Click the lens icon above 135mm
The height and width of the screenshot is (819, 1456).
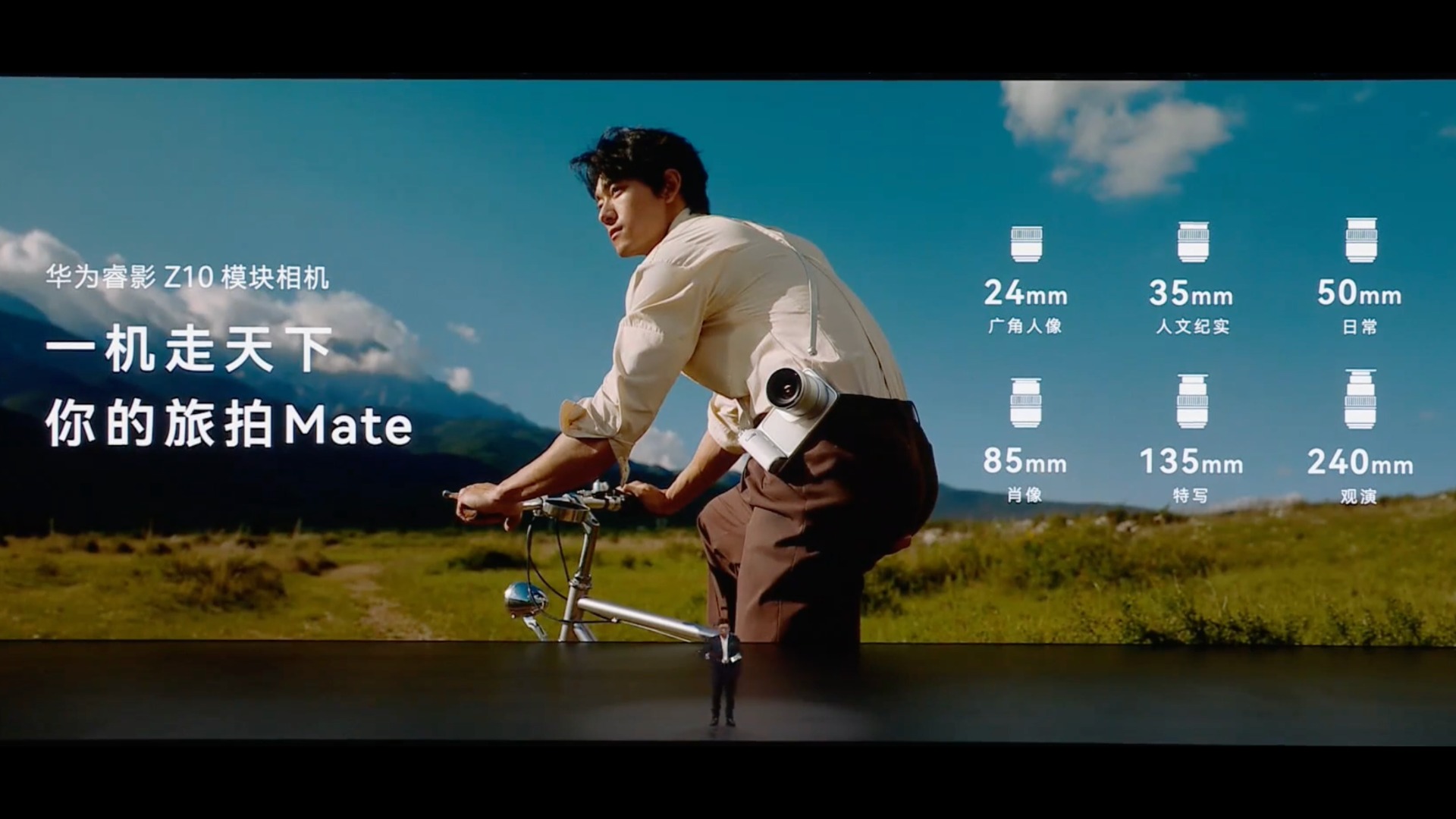tap(1193, 400)
